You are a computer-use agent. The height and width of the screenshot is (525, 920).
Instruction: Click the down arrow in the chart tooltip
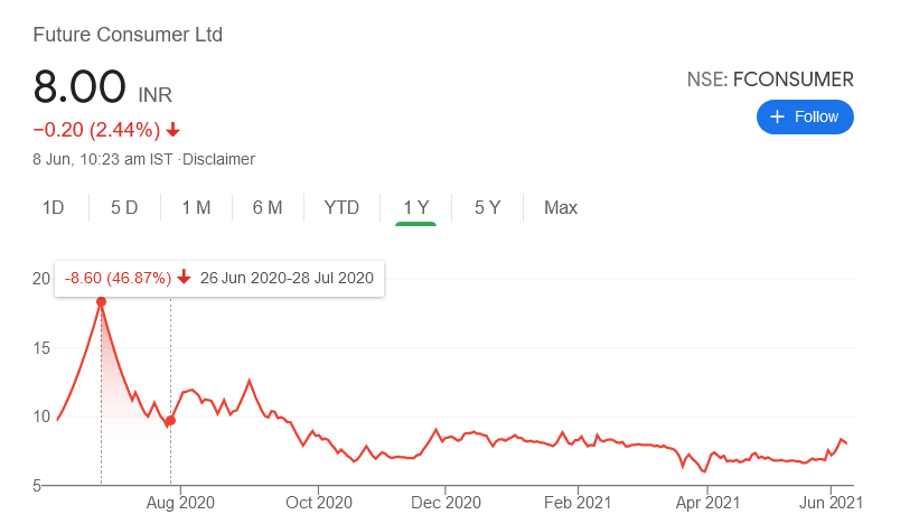[x=184, y=277]
